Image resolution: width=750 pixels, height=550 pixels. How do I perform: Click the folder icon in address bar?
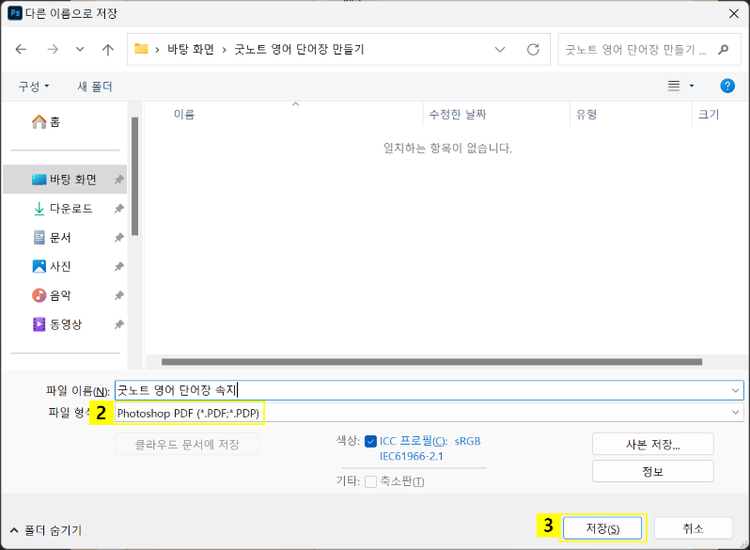point(141,49)
